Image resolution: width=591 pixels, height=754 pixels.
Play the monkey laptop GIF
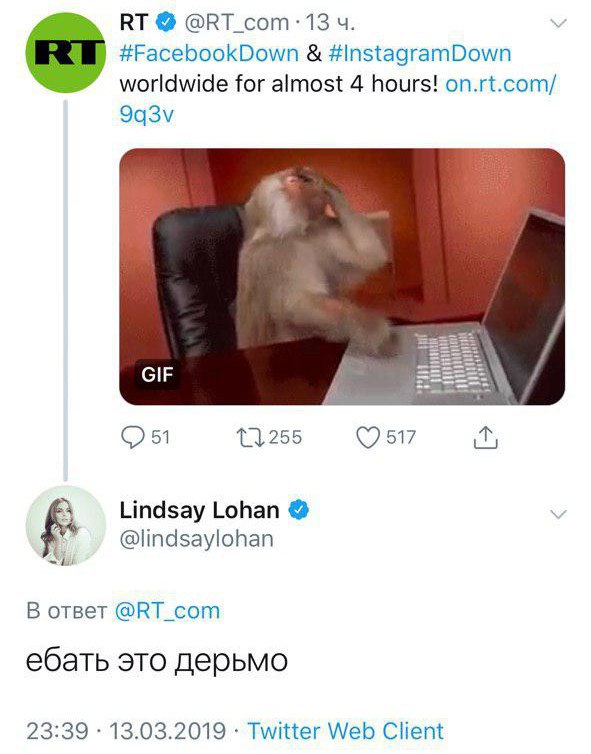[x=342, y=276]
